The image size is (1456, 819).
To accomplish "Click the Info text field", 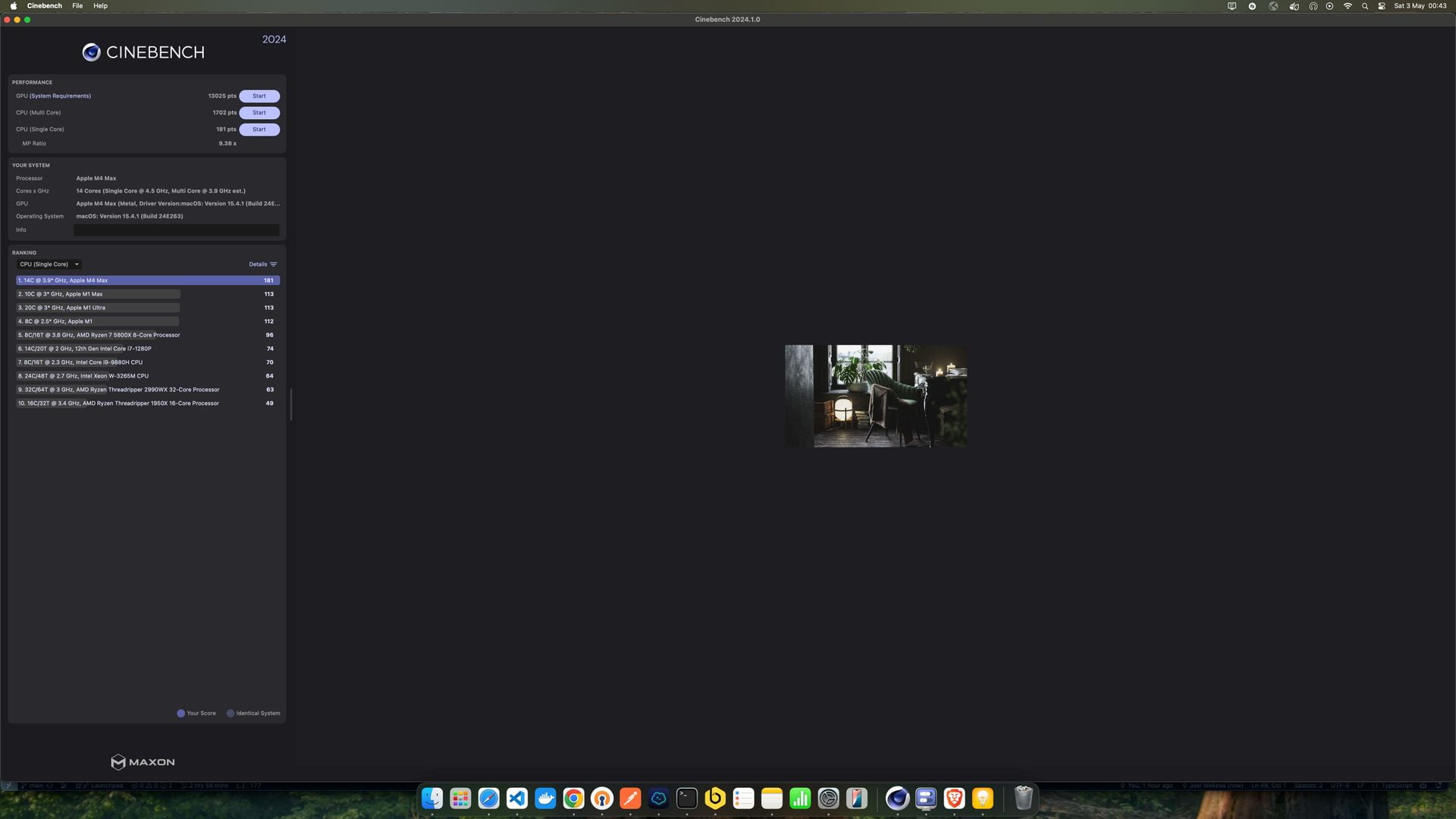I will (177, 230).
